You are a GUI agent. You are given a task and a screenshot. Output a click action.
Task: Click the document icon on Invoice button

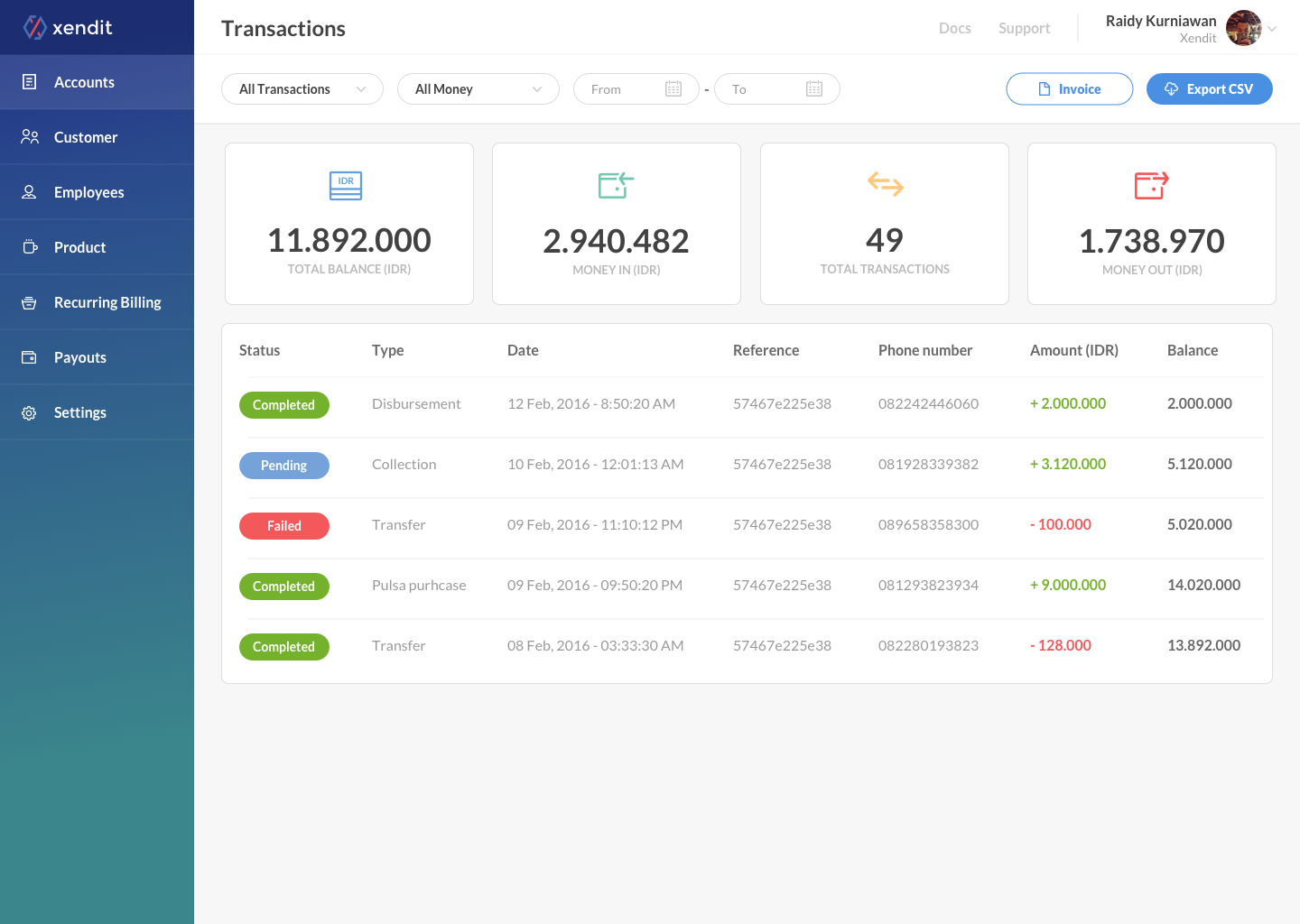pyautogui.click(x=1045, y=88)
